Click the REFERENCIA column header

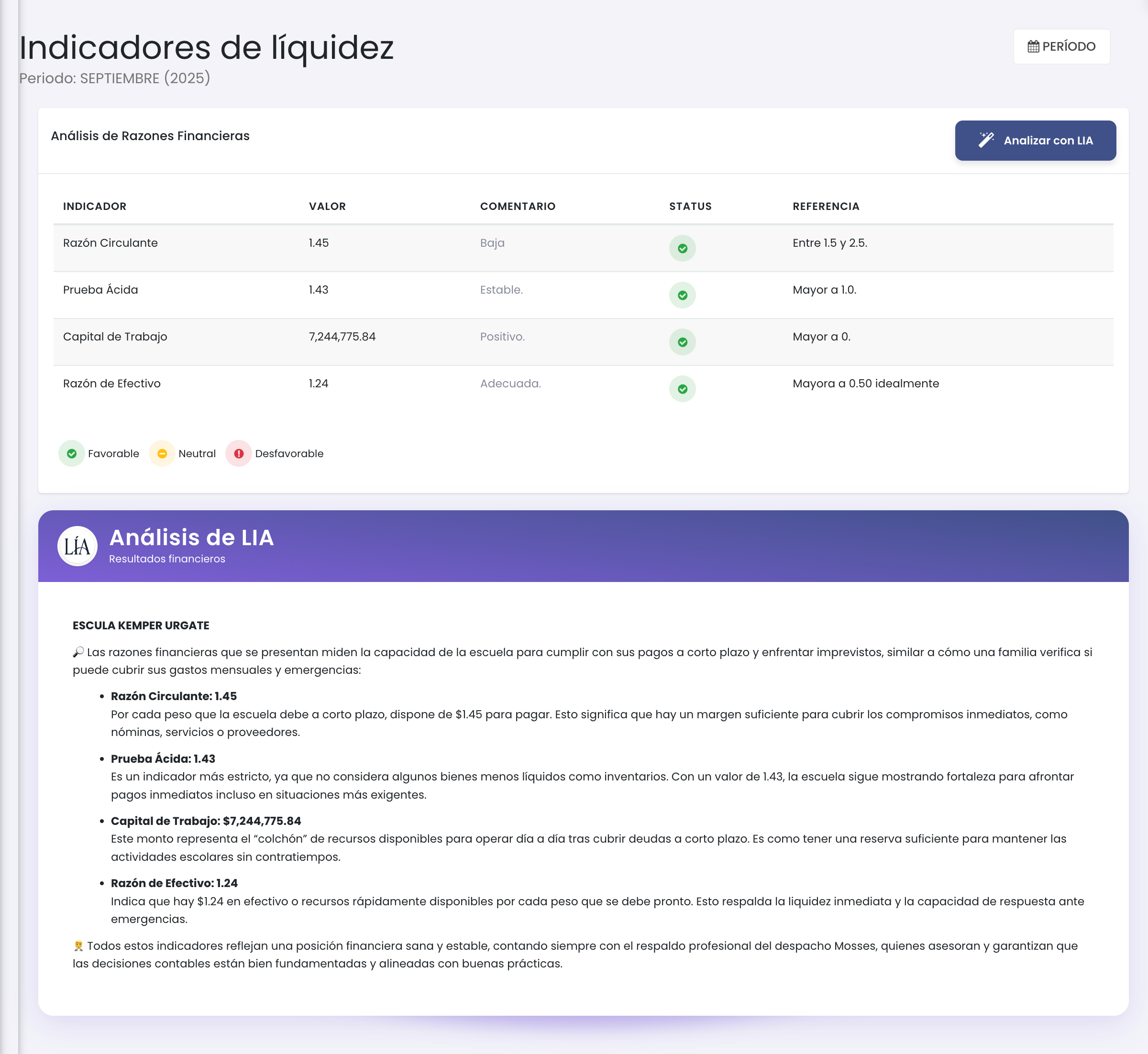coord(826,207)
